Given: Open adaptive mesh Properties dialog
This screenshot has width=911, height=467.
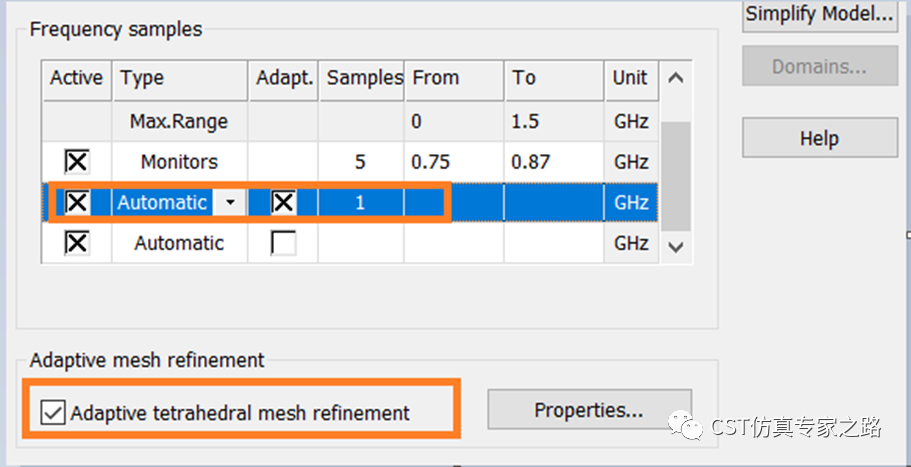Looking at the screenshot, I should [589, 410].
